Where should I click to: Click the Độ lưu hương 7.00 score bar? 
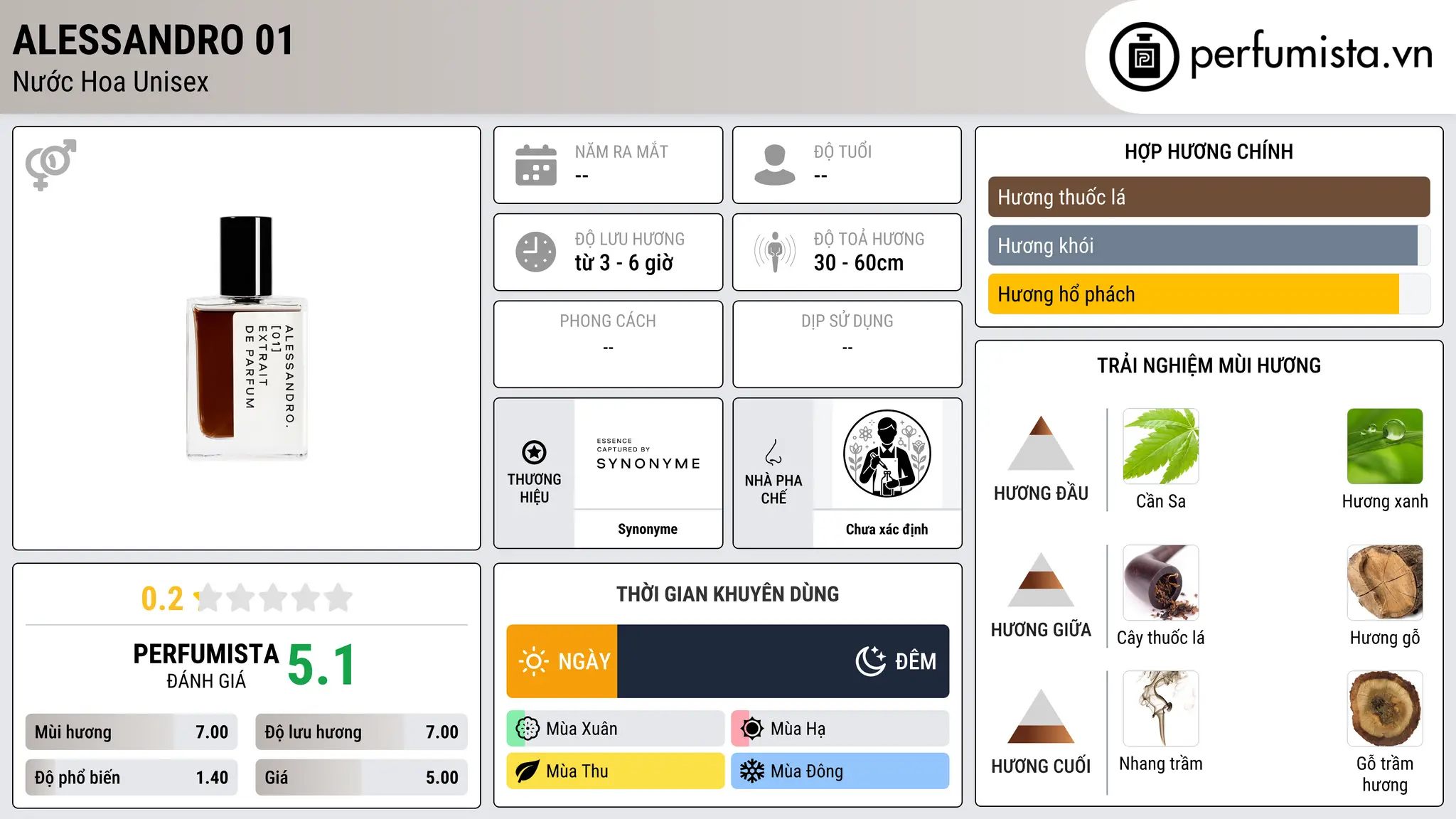361,732
